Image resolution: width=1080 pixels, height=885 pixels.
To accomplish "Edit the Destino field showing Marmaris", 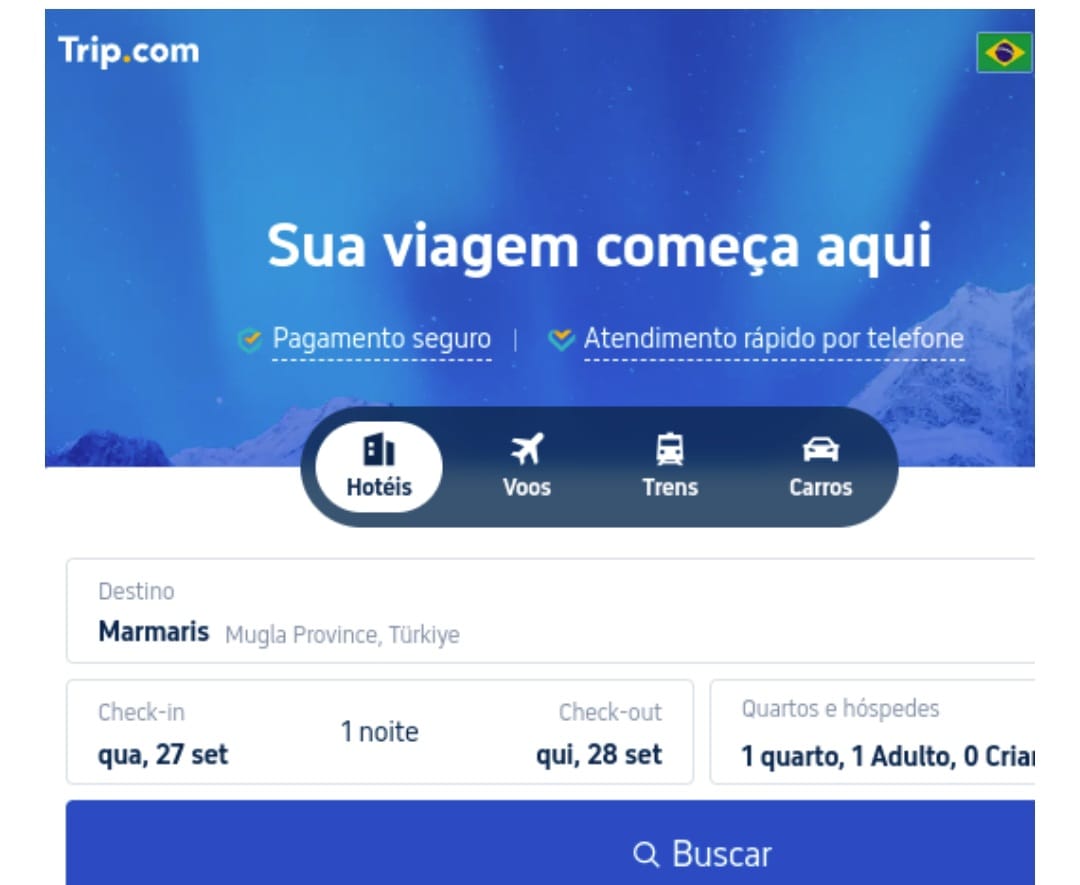I will [550, 611].
